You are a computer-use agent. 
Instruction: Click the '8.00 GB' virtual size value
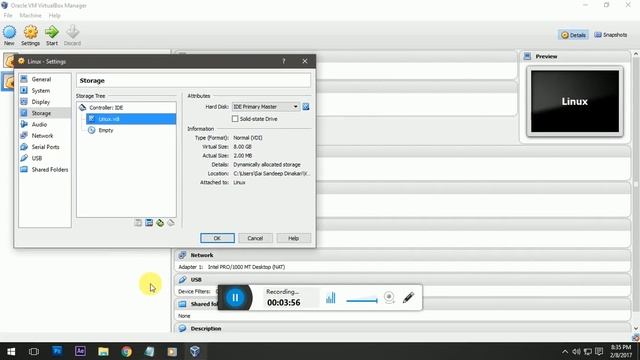coord(242,147)
